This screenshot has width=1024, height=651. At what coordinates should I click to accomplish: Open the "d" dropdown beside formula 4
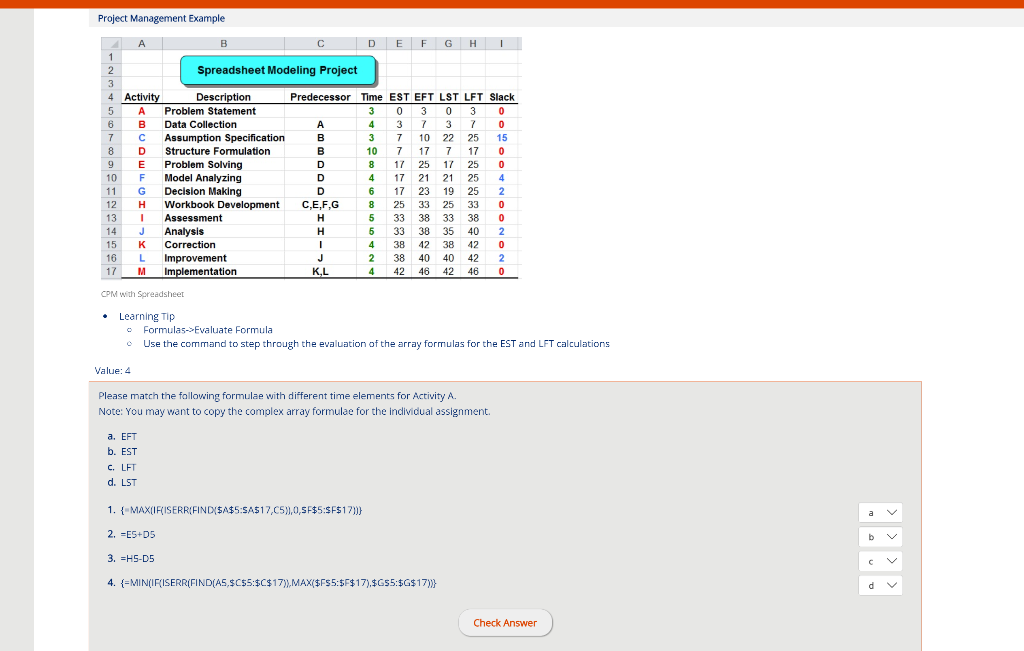tap(879, 585)
